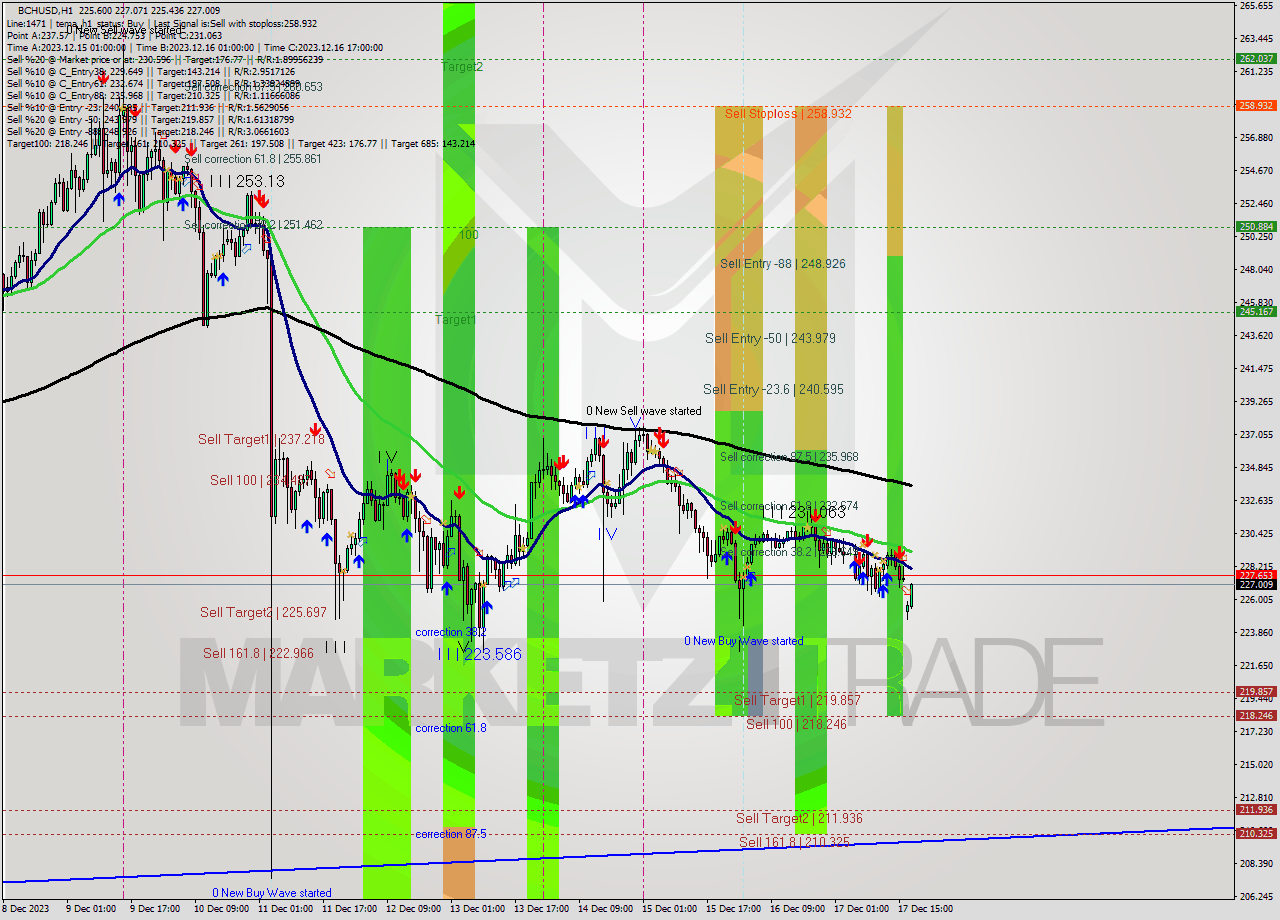The height and width of the screenshot is (920, 1280).
Task: Click the '0 New Sell wave started' label near 14 Dec
Action: [x=644, y=411]
